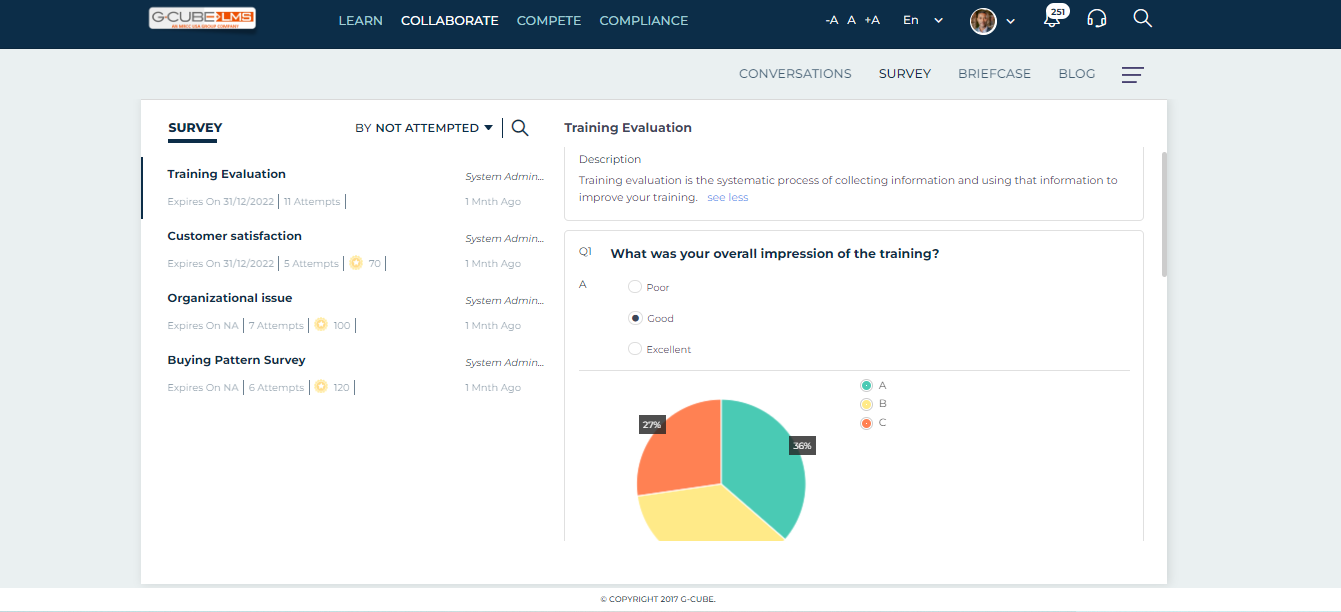Image resolution: width=1341 pixels, height=612 pixels.
Task: Select the Good radio option
Action: coord(635,318)
